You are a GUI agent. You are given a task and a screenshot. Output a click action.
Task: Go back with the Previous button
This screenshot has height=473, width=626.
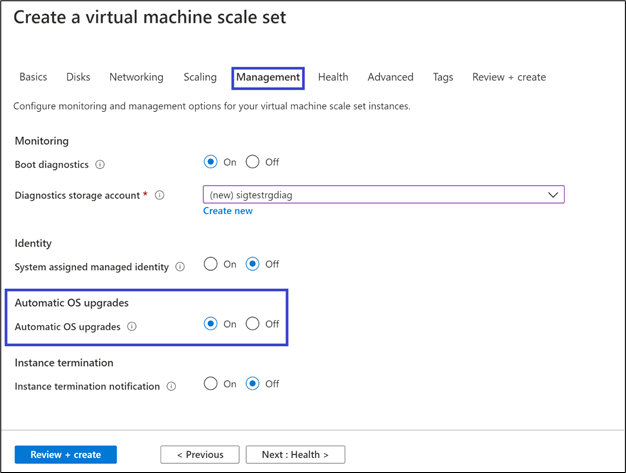[200, 454]
